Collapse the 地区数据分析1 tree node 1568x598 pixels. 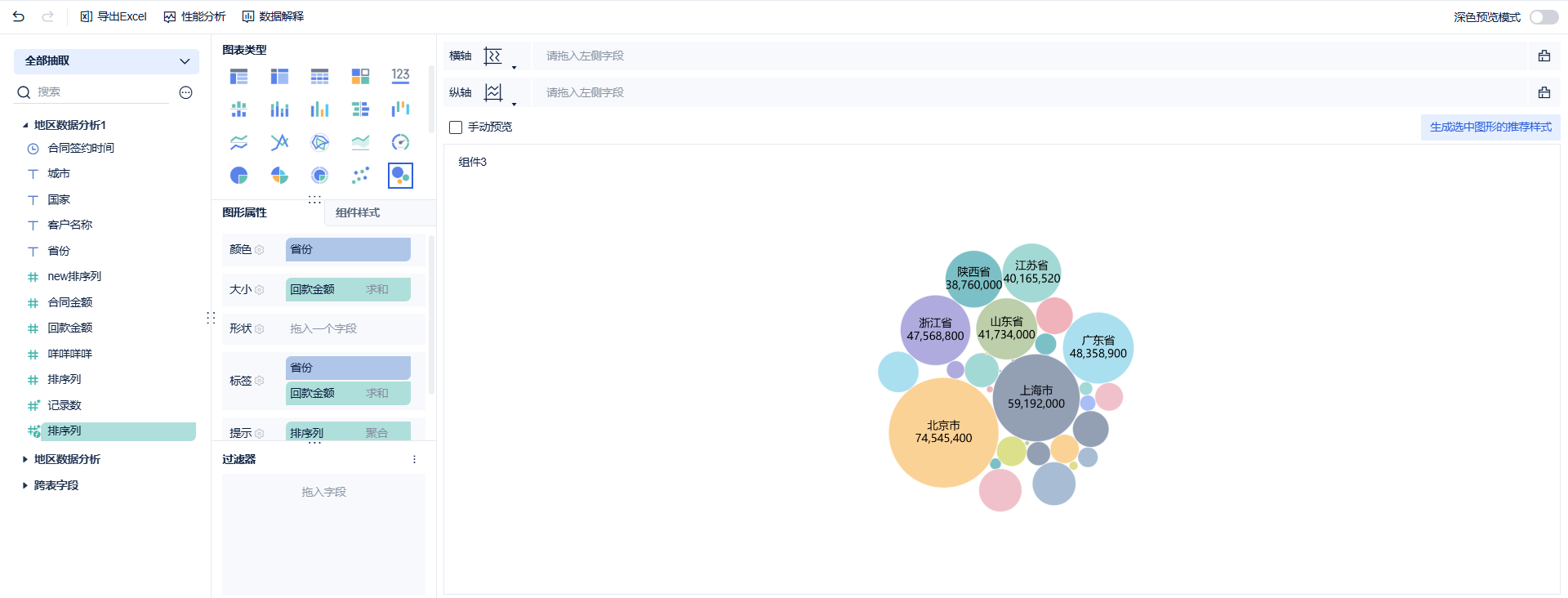click(x=25, y=125)
